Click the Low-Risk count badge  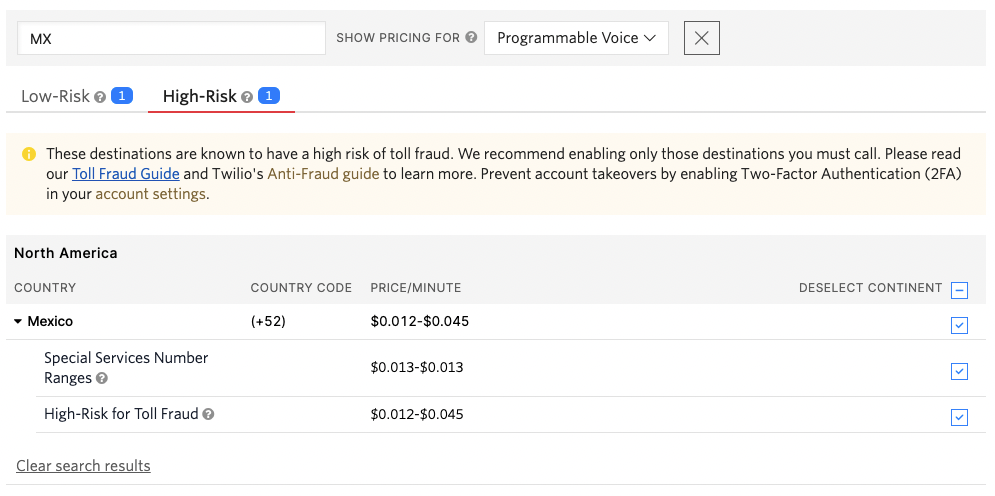[x=122, y=96]
